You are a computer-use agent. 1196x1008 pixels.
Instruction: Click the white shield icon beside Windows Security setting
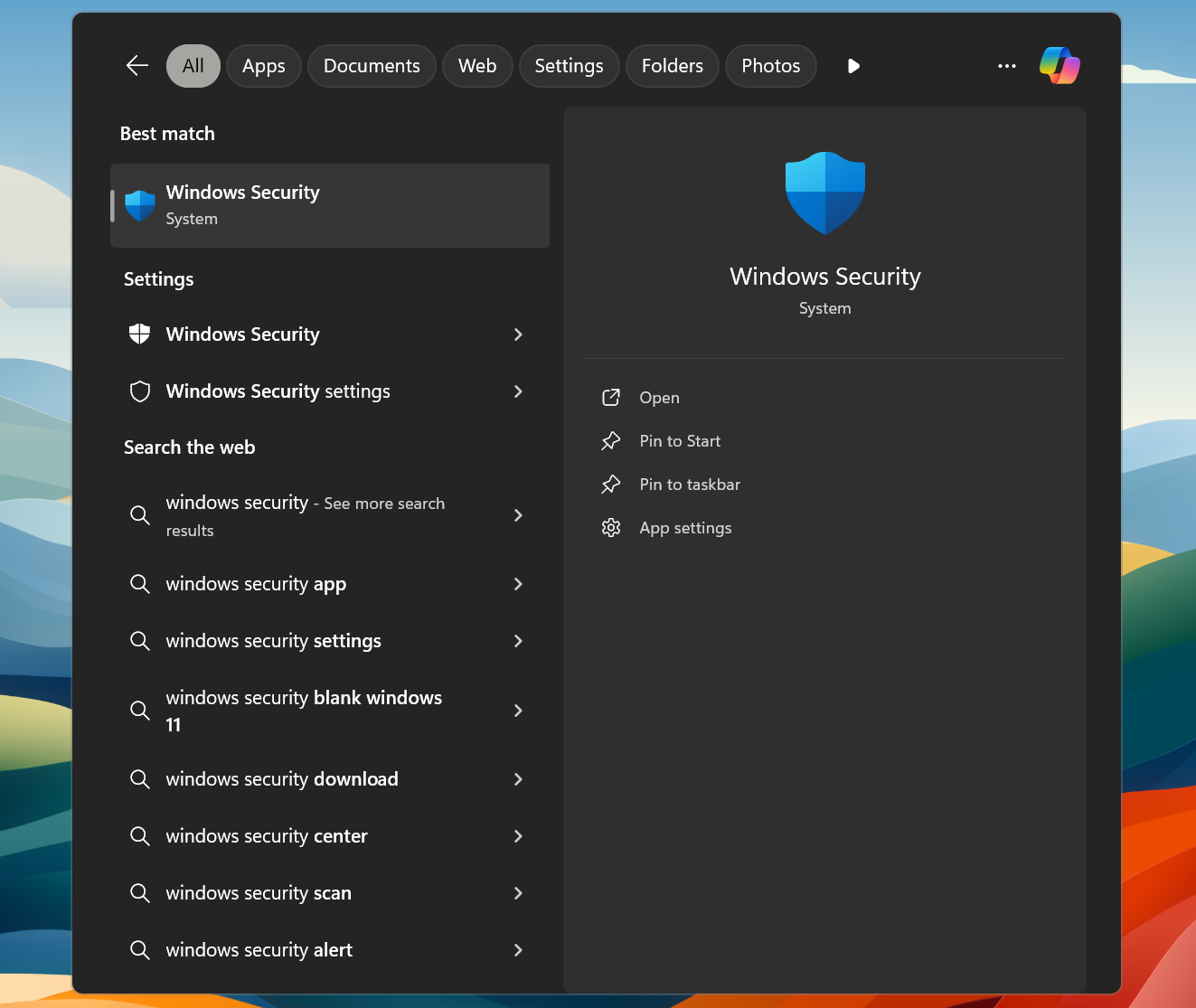point(139,334)
